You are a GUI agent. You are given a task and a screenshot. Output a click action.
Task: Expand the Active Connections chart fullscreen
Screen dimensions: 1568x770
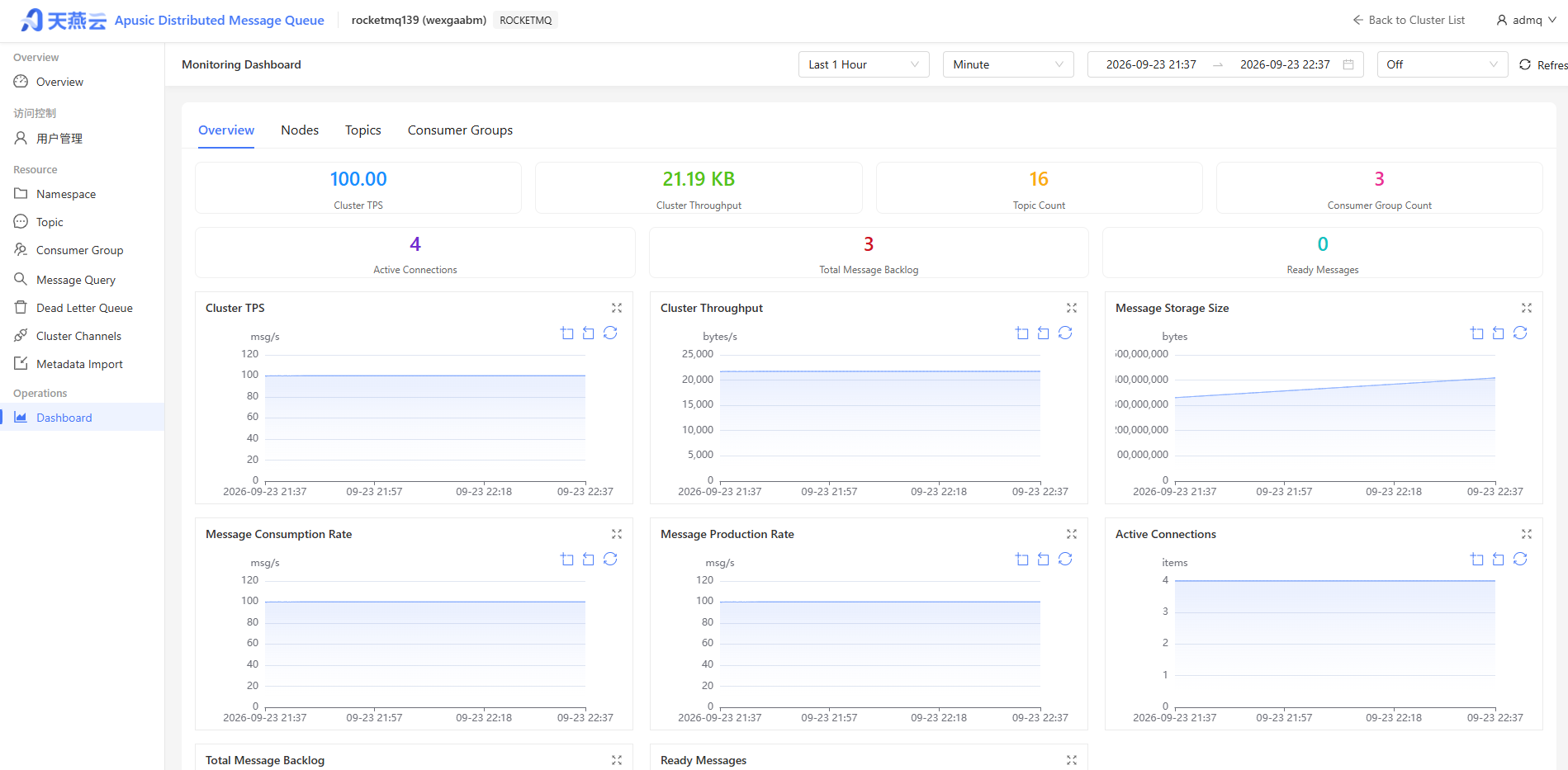(1527, 534)
